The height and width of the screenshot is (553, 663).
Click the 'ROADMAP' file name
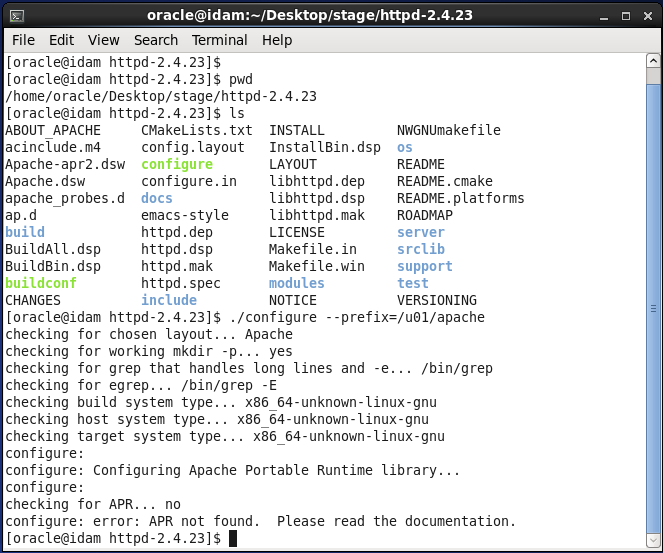click(x=425, y=215)
